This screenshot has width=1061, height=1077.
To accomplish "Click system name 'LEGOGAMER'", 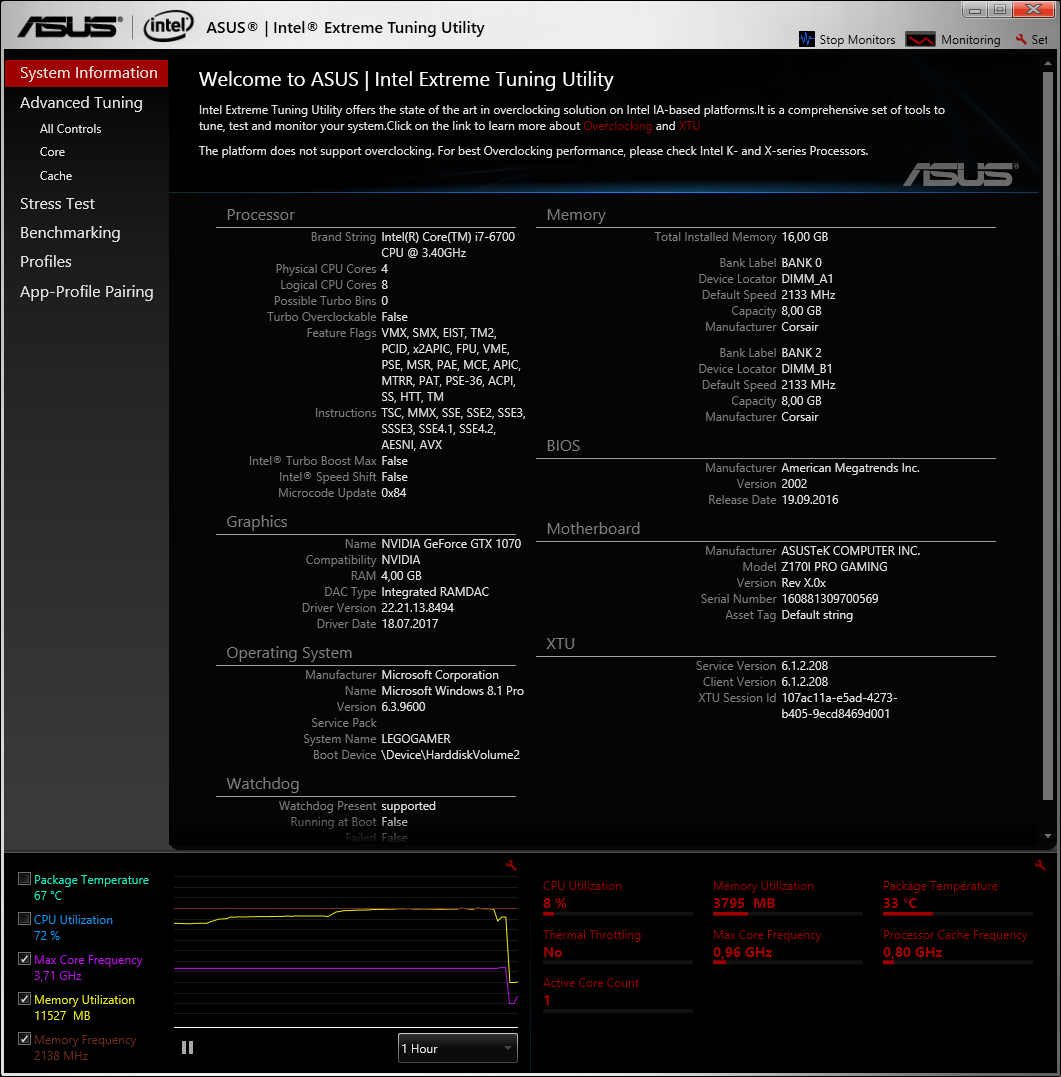I will [415, 739].
